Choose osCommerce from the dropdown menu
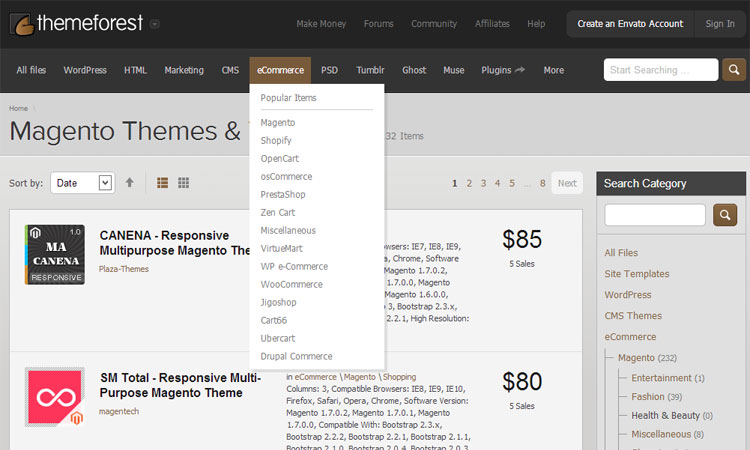The height and width of the screenshot is (450, 750). click(286, 176)
